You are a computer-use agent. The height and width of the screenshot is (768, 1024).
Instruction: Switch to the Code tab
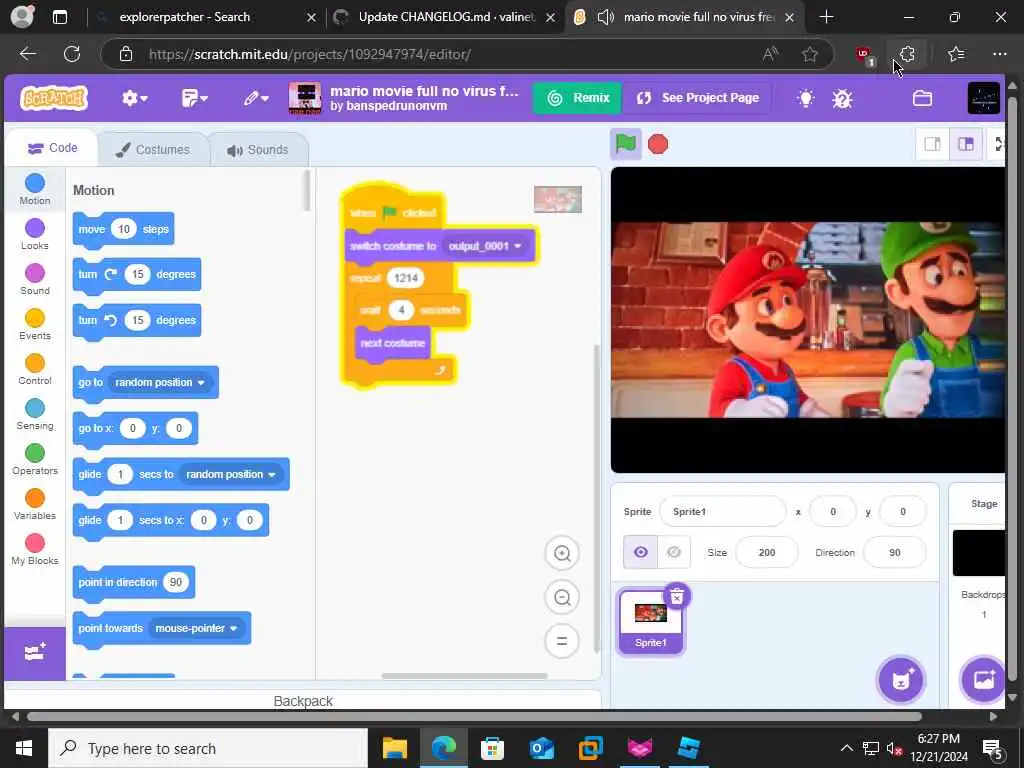(52, 148)
